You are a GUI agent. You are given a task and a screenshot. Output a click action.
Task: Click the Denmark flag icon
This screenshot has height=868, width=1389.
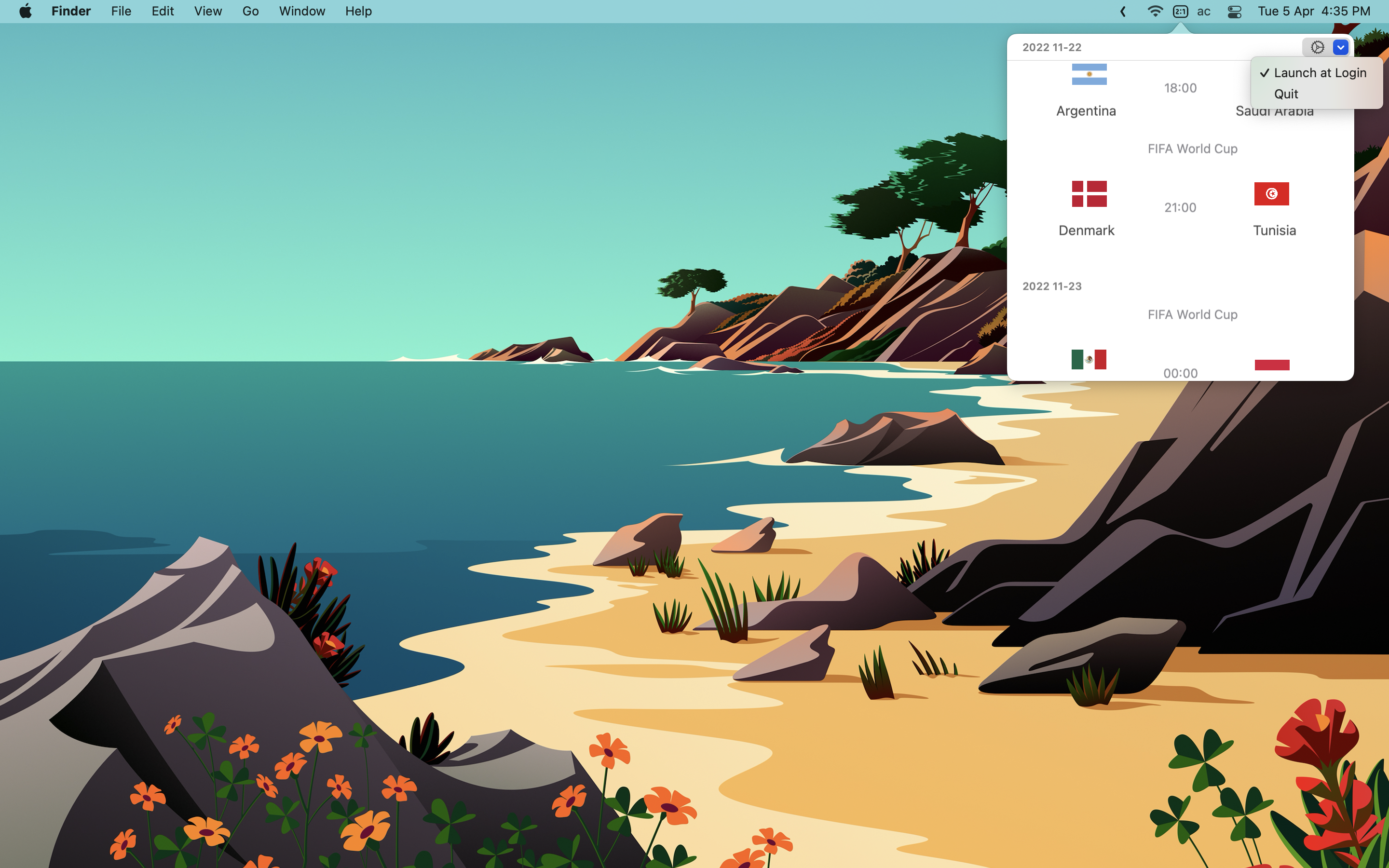(x=1089, y=193)
